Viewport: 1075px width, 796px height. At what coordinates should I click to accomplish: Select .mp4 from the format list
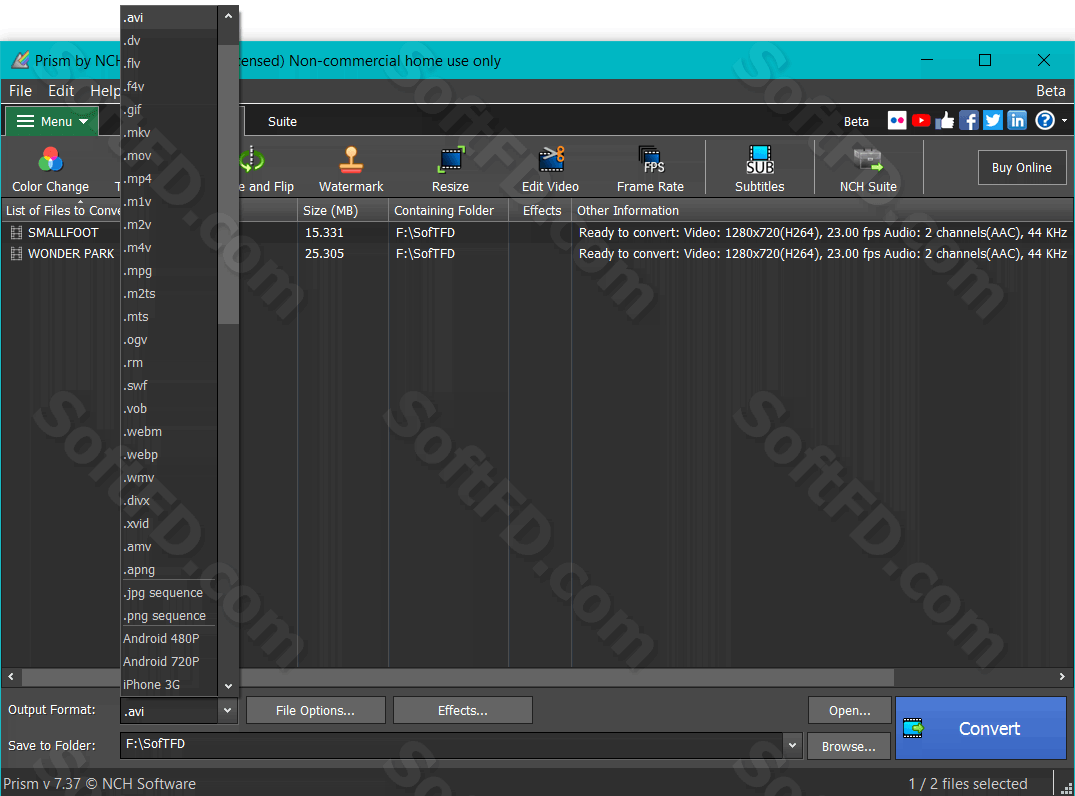click(169, 178)
